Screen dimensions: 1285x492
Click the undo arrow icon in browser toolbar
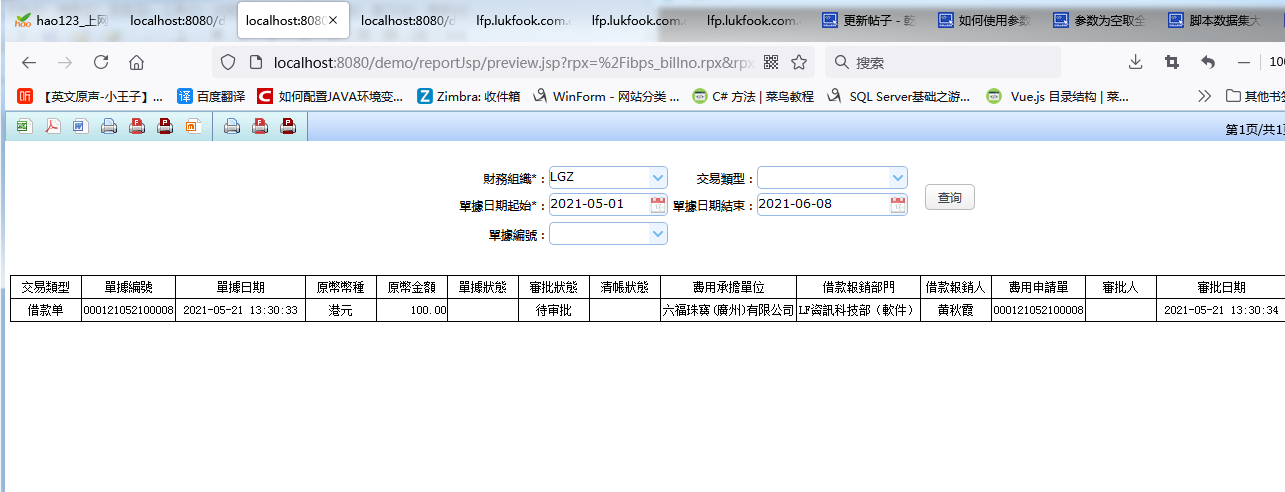(x=1208, y=62)
